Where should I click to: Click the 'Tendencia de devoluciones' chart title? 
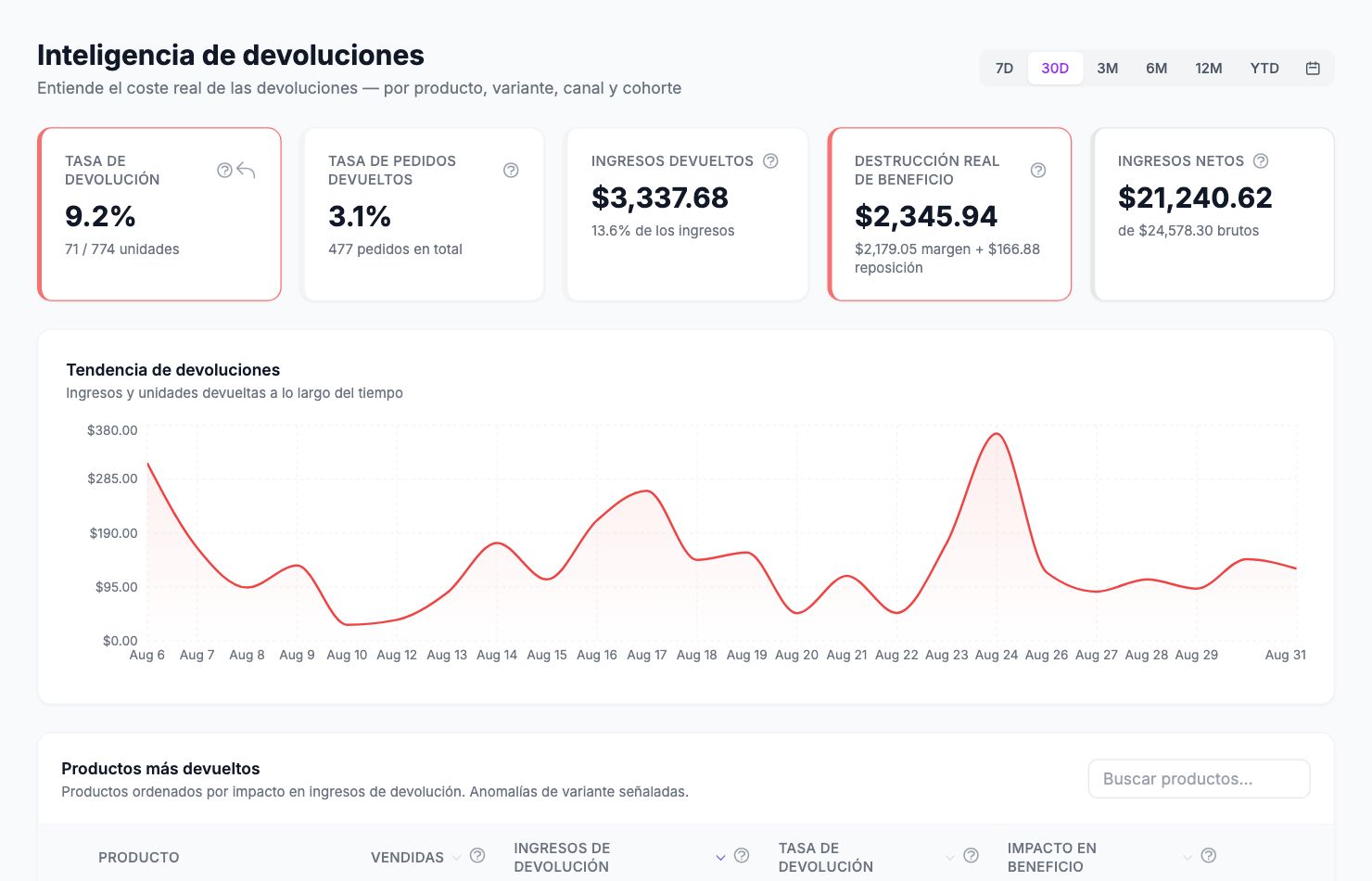coord(173,370)
